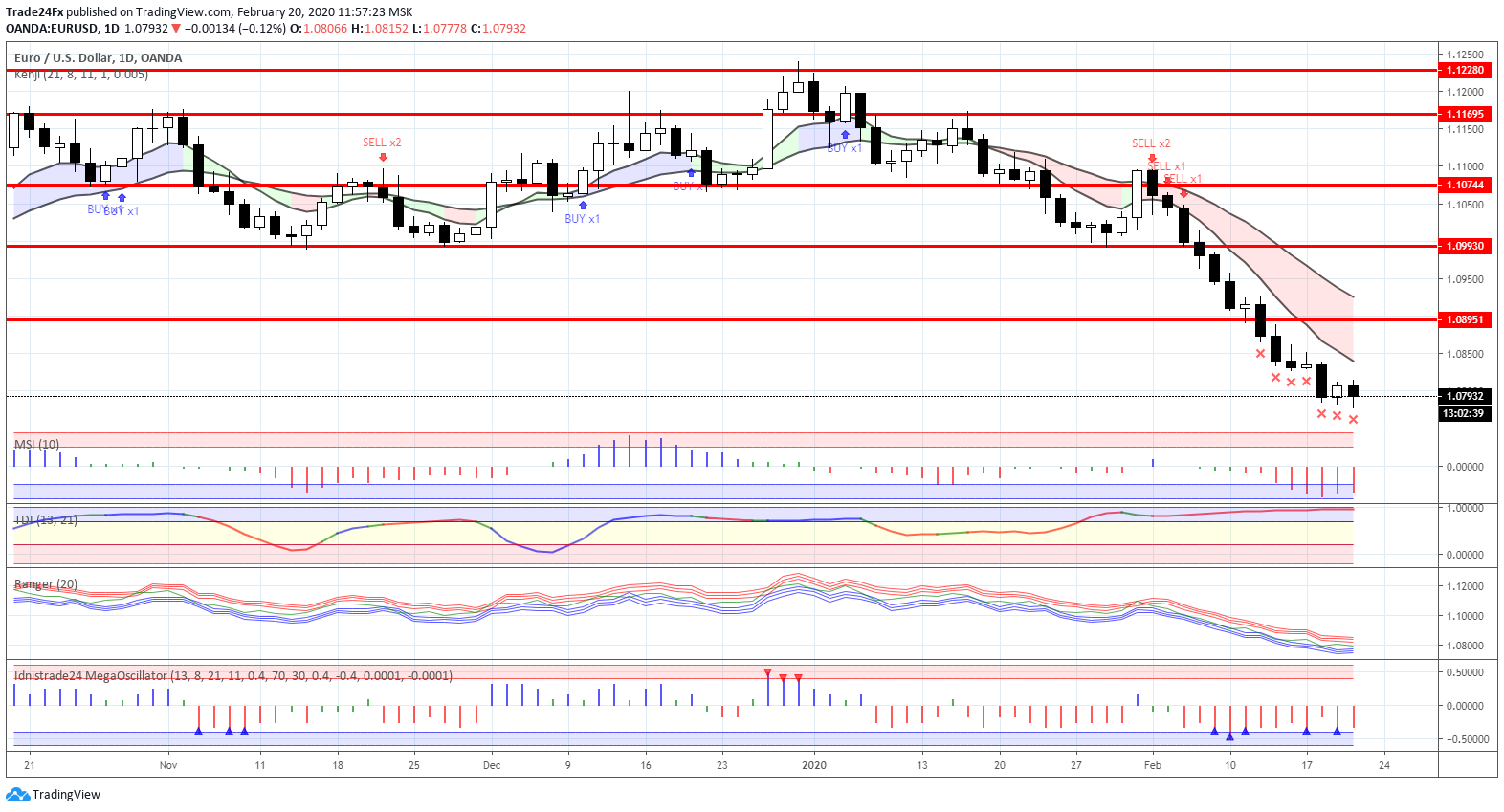Click the TradingView text link at the bottom
The image size is (1504, 812).
(x=66, y=795)
